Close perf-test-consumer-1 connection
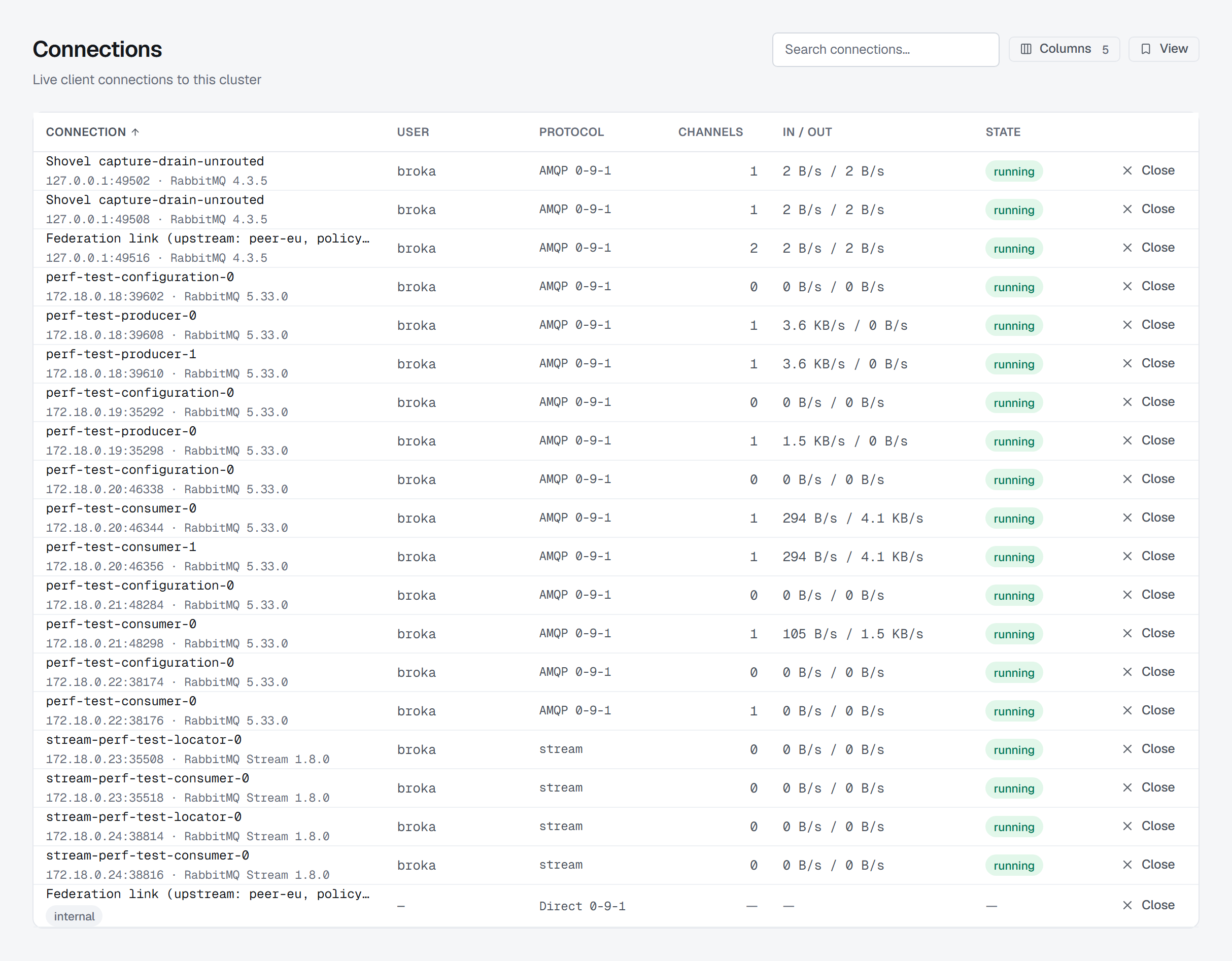The image size is (1232, 961). [1148, 557]
